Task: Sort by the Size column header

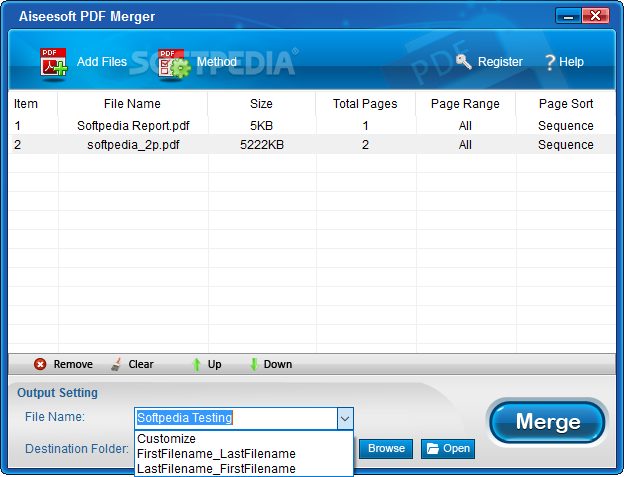Action: coord(261,104)
